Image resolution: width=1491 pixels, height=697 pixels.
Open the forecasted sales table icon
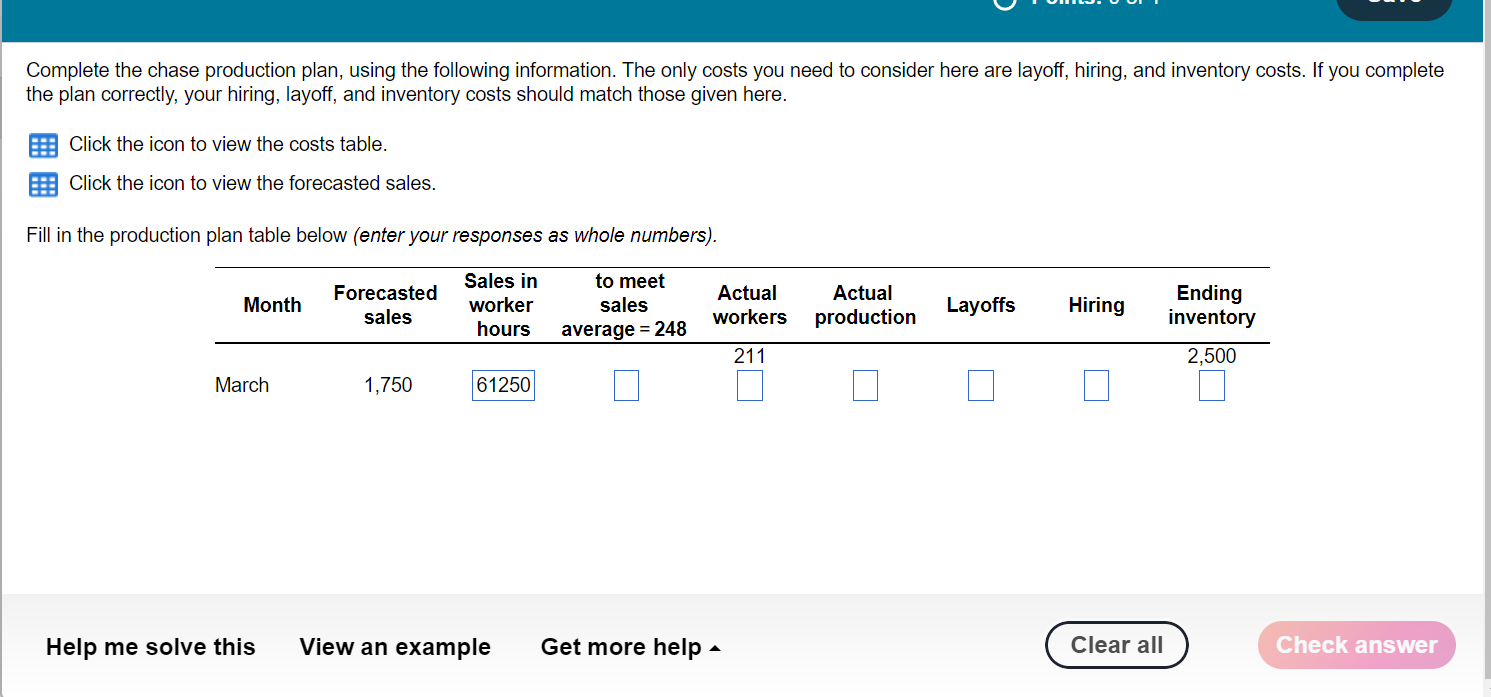click(43, 184)
